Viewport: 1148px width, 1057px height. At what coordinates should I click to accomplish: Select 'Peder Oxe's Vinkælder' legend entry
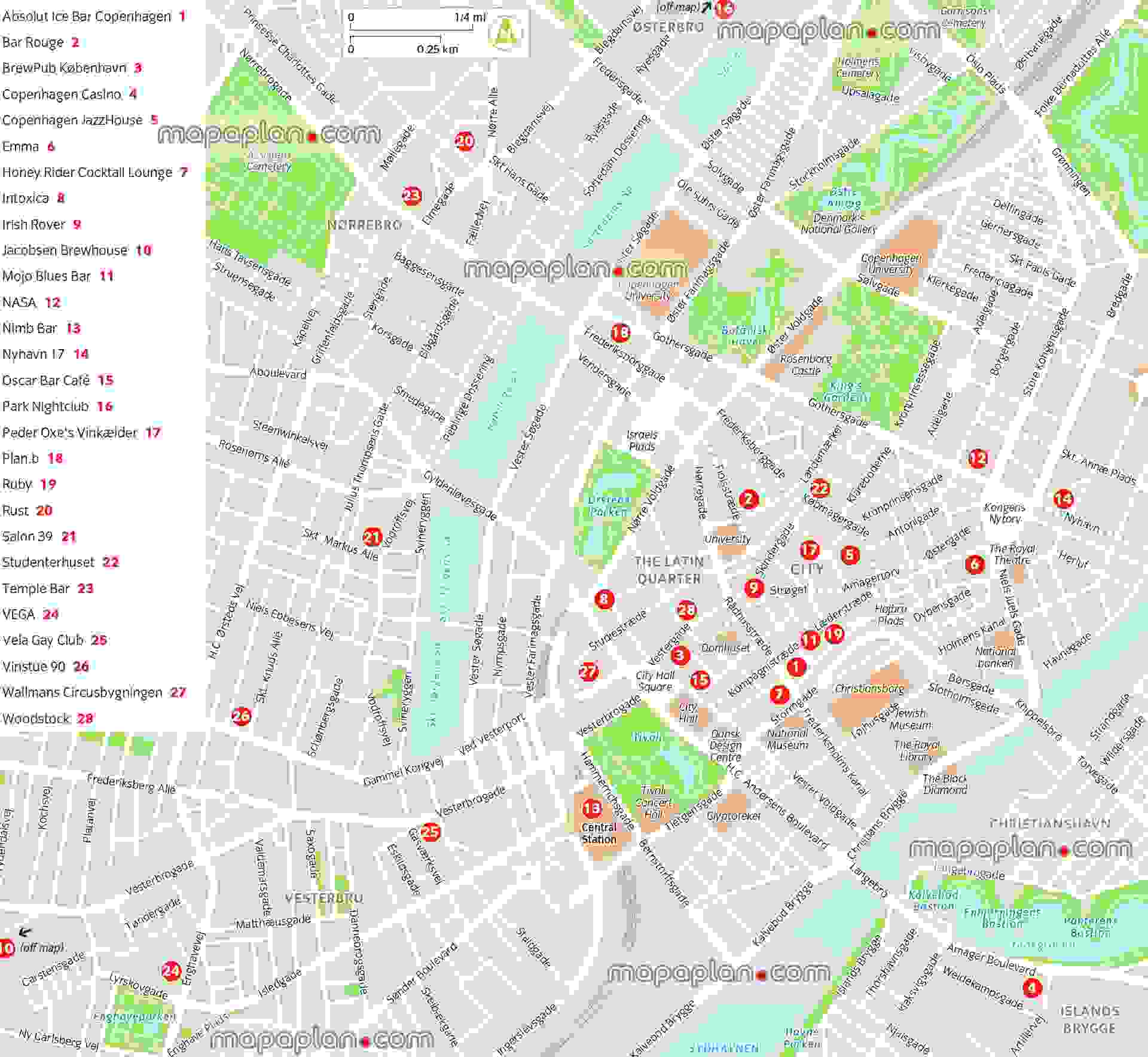pos(81,432)
